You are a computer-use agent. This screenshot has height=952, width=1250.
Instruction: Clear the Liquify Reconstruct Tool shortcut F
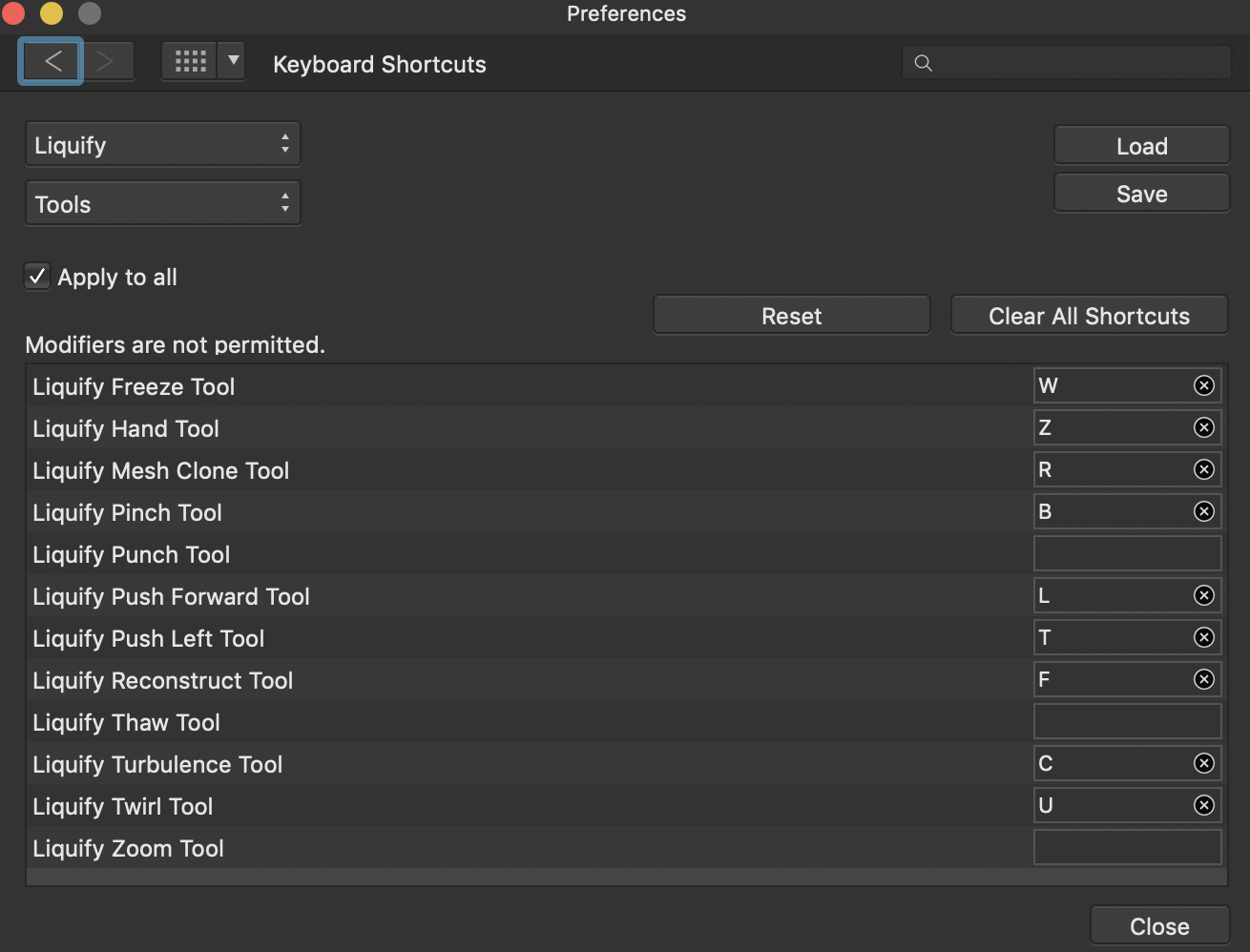(1204, 679)
